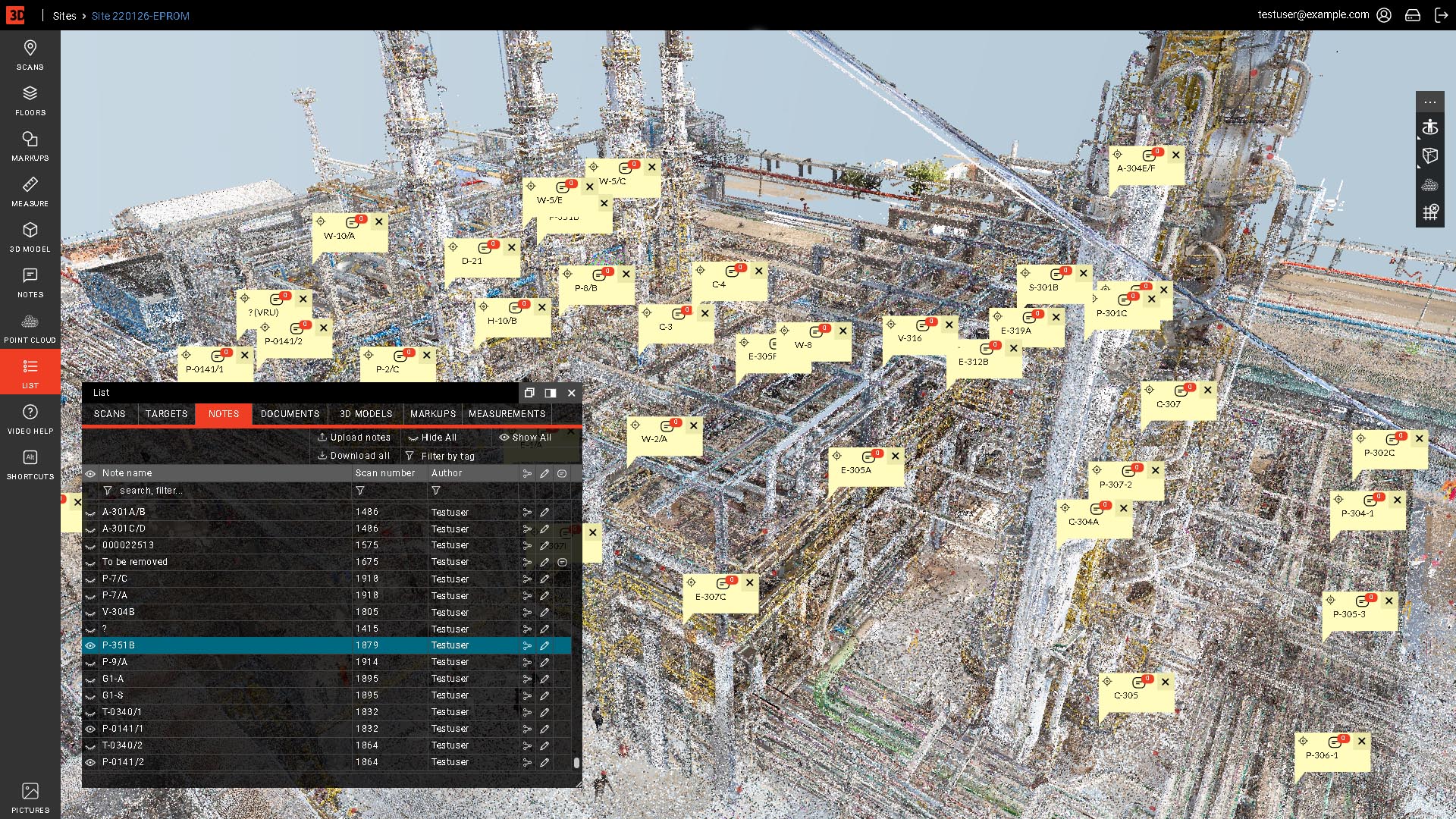Image resolution: width=1456 pixels, height=819 pixels.
Task: Toggle the grid overlay off
Action: point(1430,212)
